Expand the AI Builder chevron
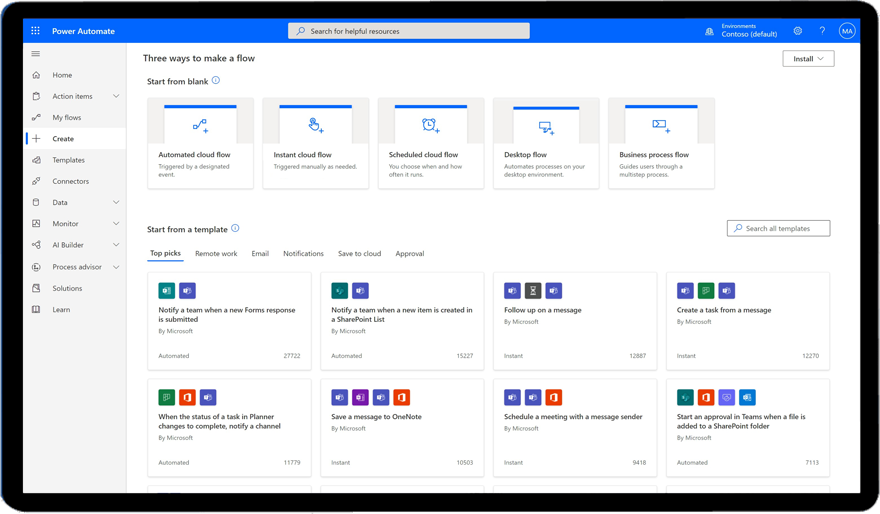Image resolution: width=880 pixels, height=514 pixels. click(116, 245)
